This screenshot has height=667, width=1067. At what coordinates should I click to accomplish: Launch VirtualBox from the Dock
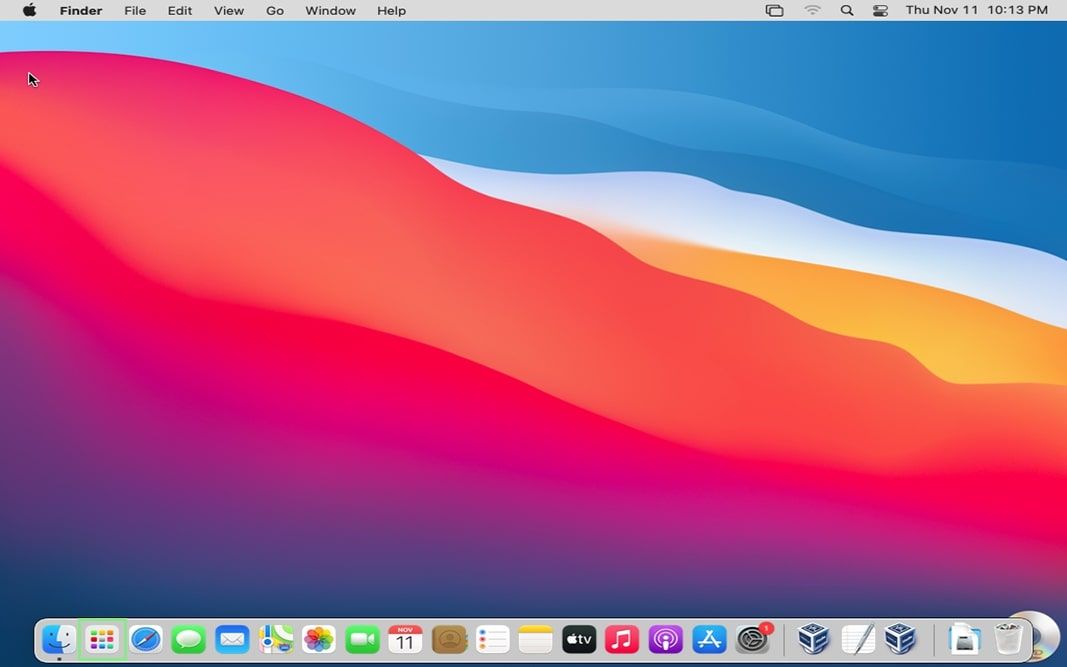[813, 639]
